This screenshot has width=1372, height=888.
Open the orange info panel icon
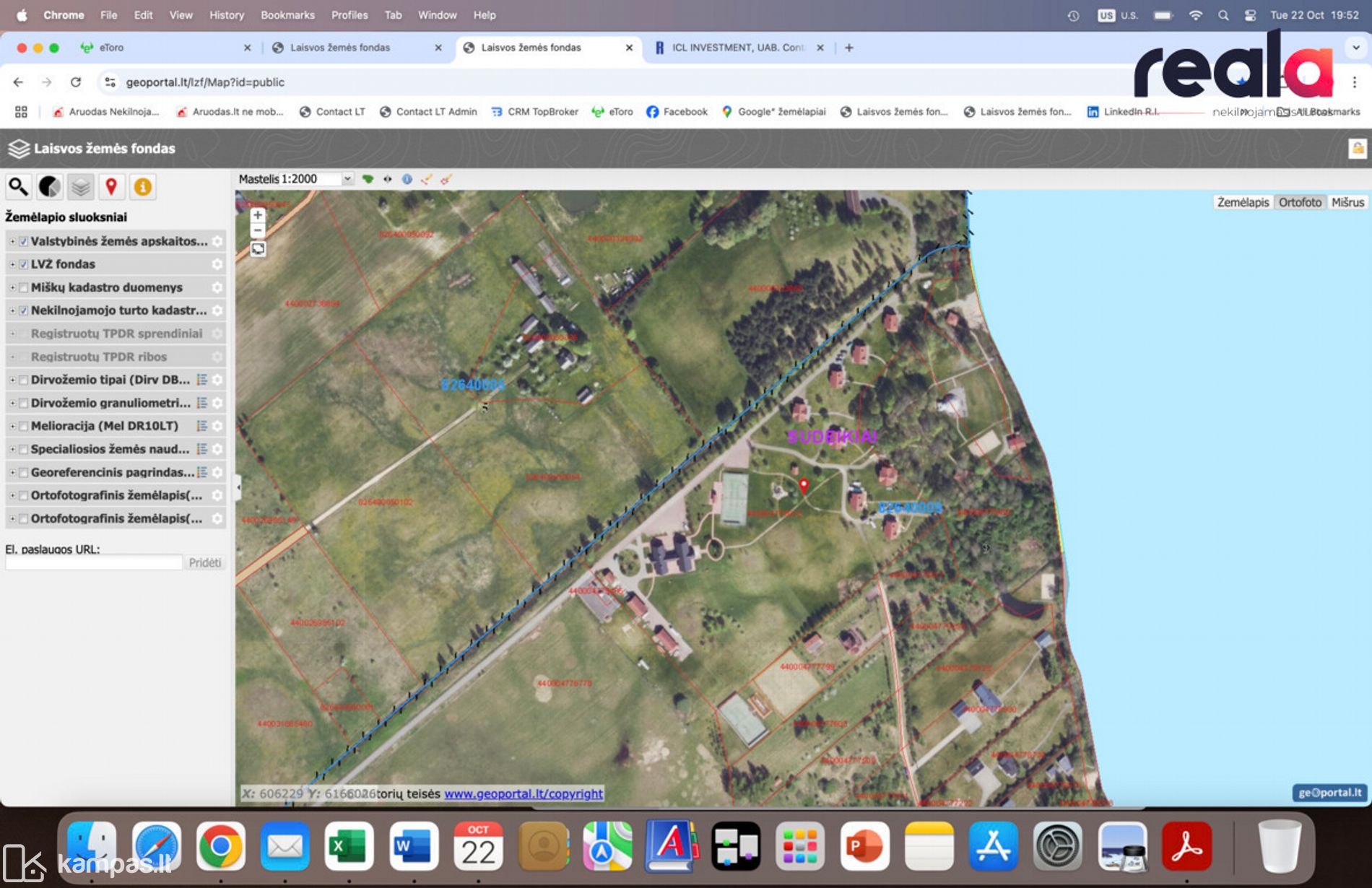(143, 187)
